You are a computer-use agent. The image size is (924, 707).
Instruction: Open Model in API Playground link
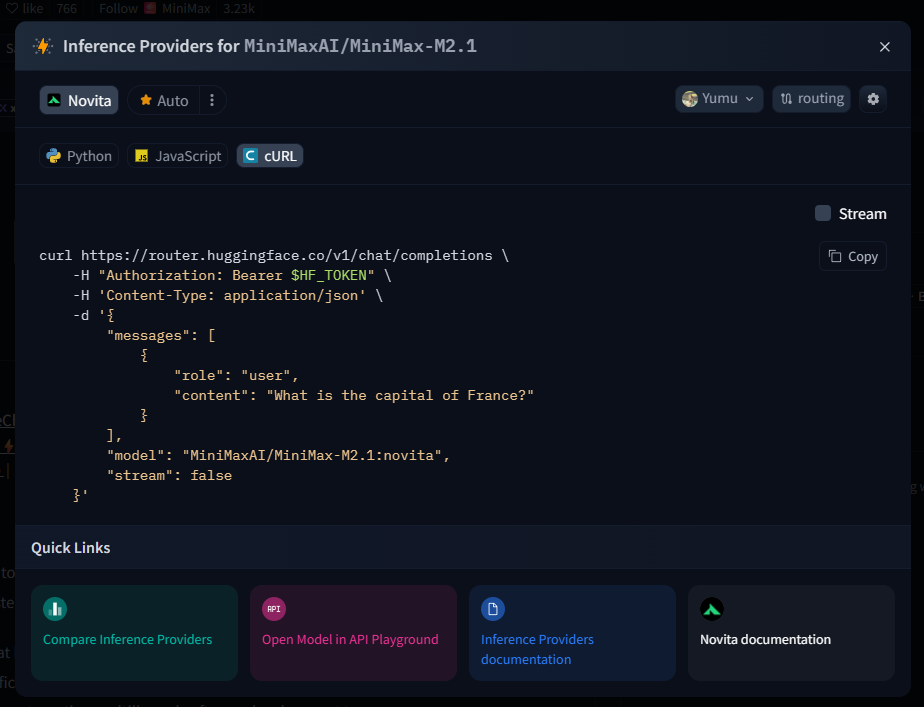[x=350, y=639]
